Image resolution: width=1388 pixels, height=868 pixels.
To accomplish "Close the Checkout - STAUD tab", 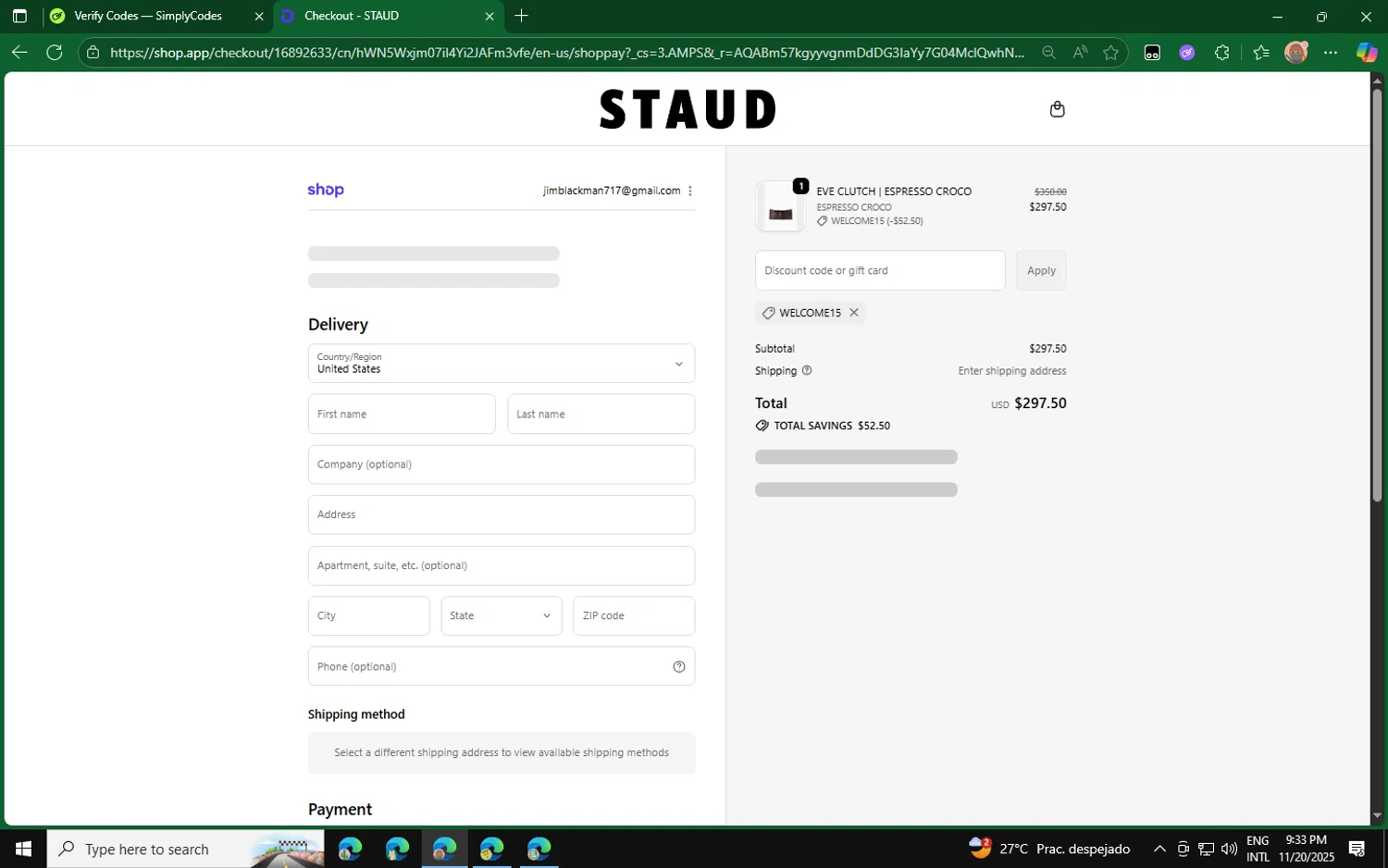I will (490, 16).
